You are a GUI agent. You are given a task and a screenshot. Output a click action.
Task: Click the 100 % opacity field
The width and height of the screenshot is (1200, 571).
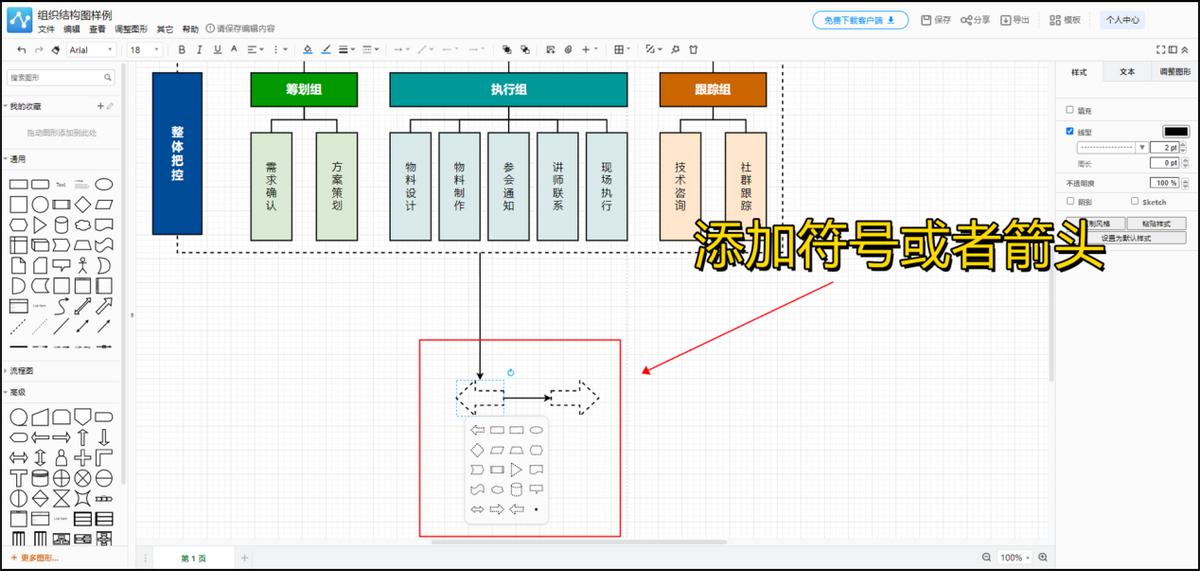click(1164, 183)
